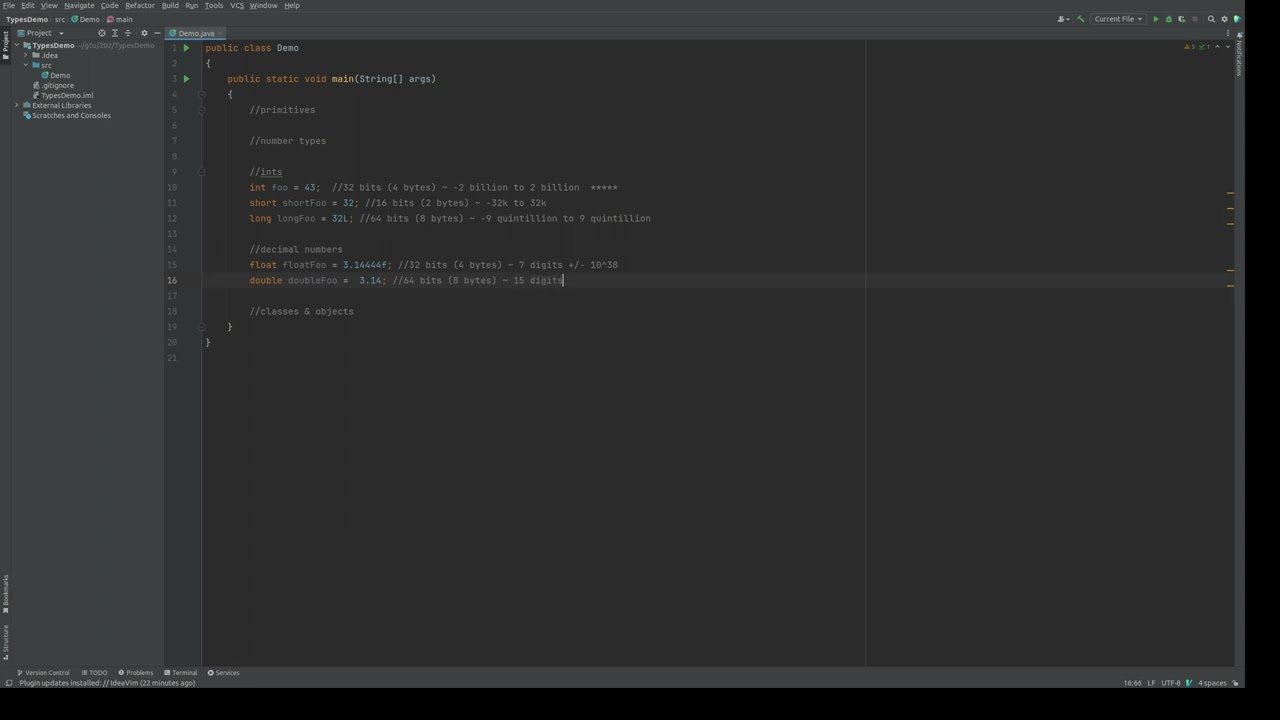Click the 4 spaces indent setting
Image resolution: width=1280 pixels, height=720 pixels.
(1212, 683)
